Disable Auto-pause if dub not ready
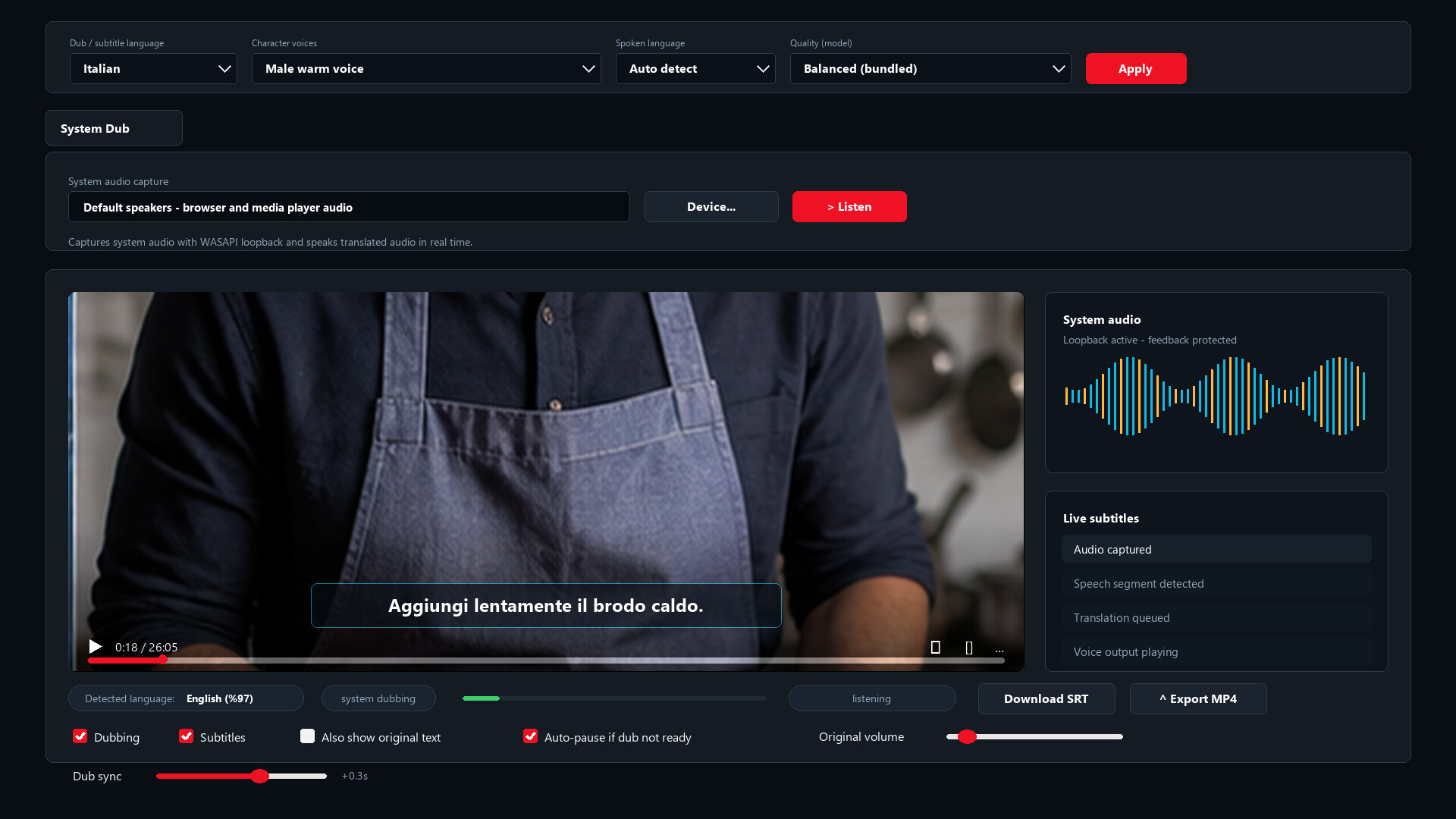 [x=530, y=736]
